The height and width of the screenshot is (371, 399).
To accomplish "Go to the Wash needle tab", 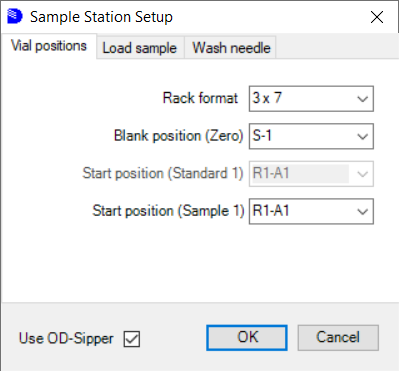I will pyautogui.click(x=231, y=48).
